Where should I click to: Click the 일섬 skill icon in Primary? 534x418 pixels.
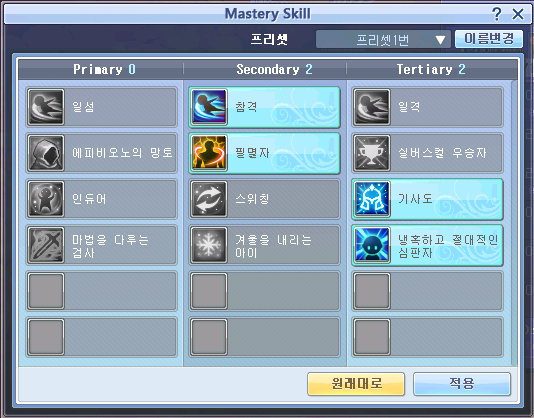click(46, 107)
